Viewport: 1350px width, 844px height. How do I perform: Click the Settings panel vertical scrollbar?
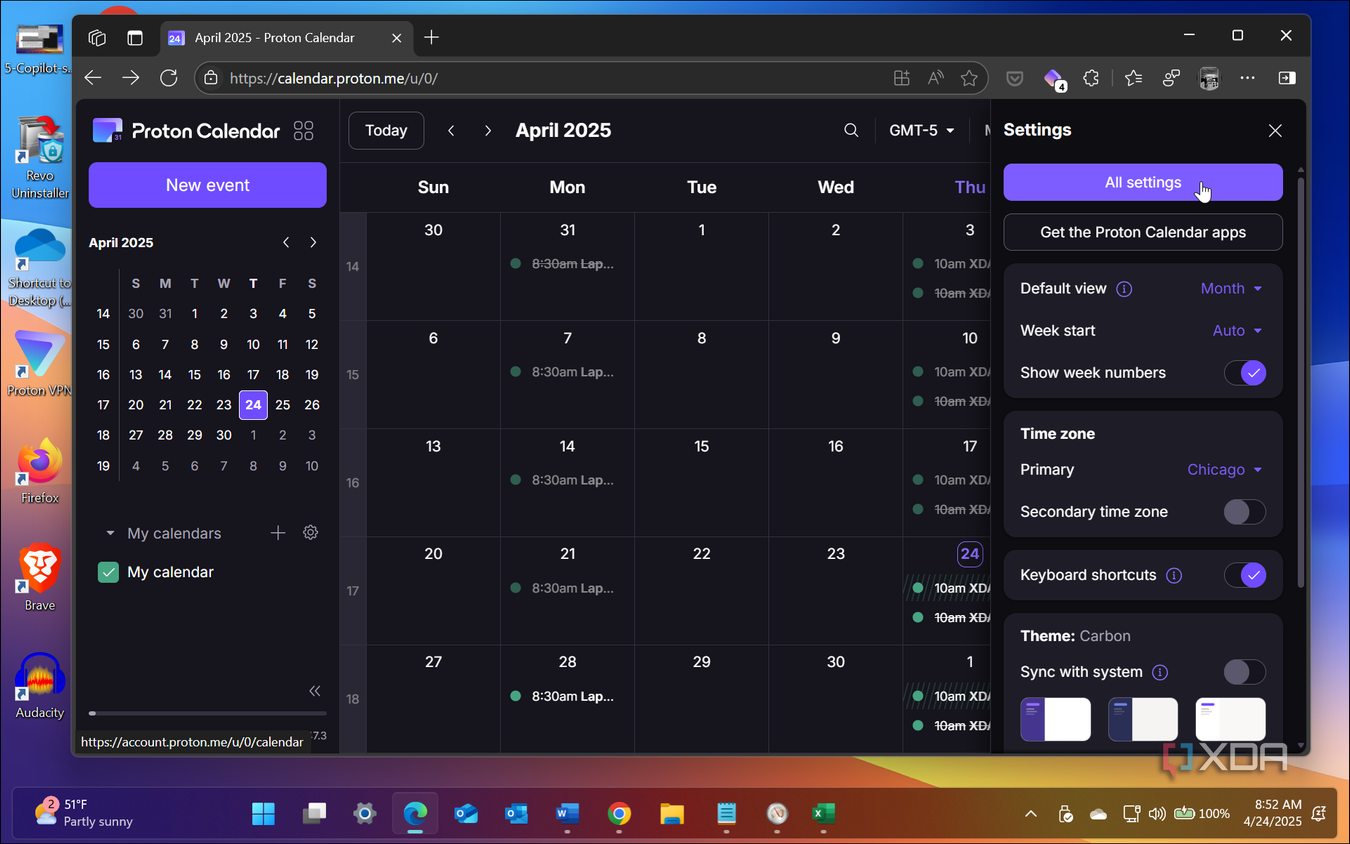1300,380
